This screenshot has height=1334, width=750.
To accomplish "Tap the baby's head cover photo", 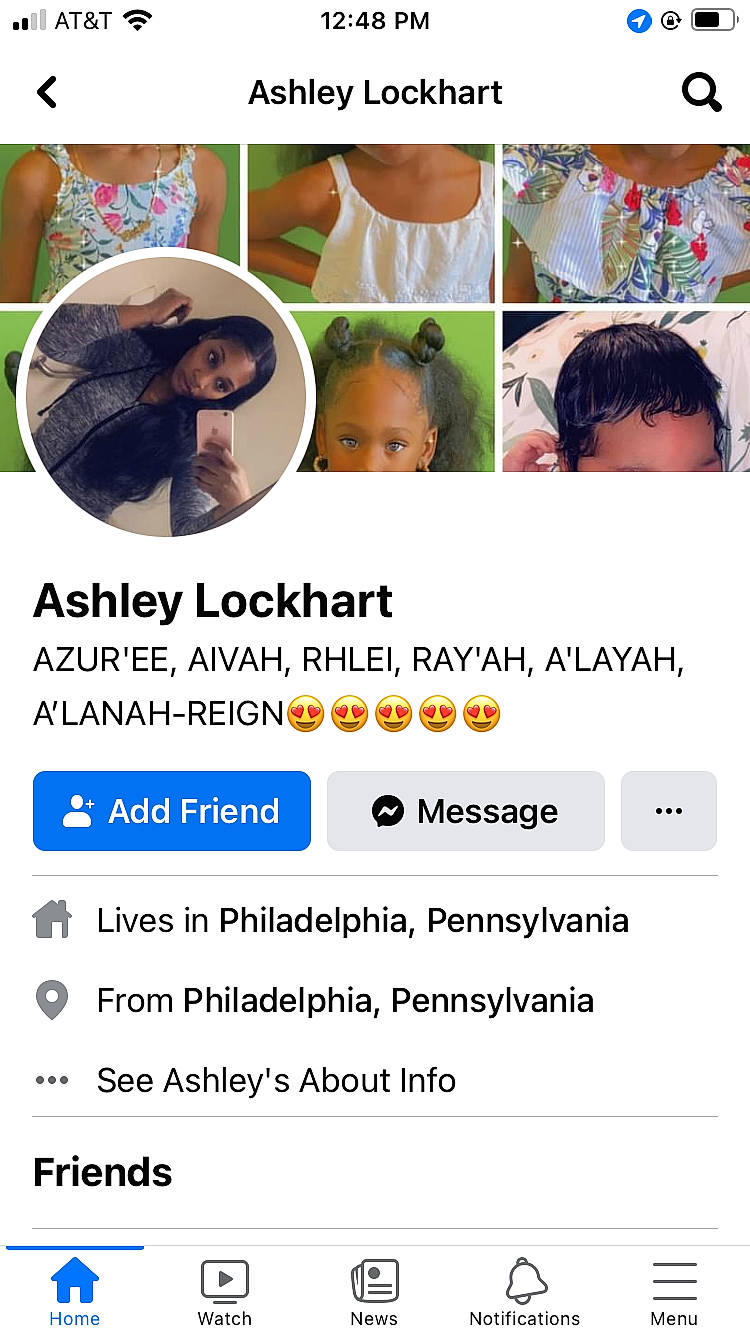I will coord(626,391).
